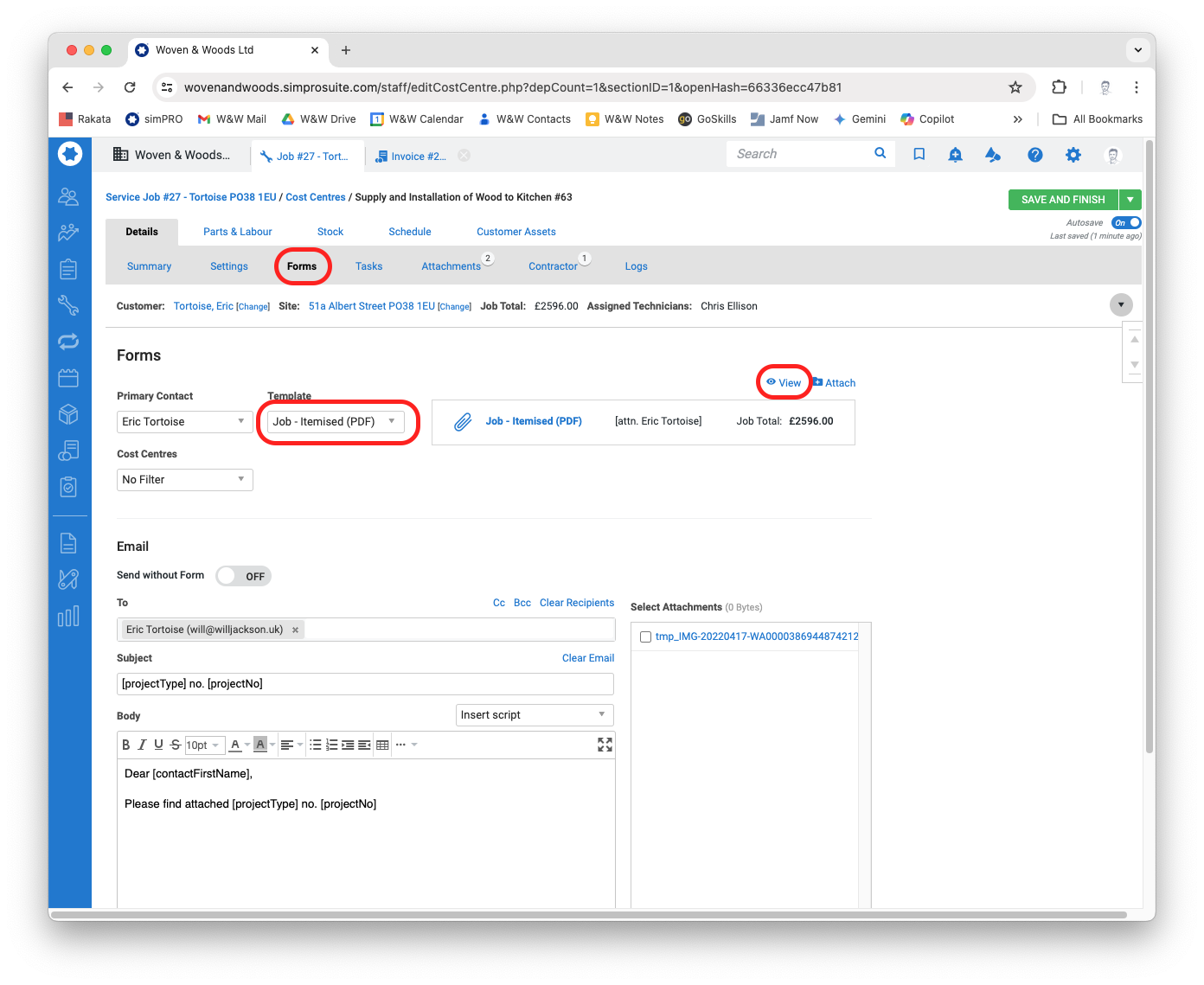Turn off the Autosave toggle
The height and width of the screenshot is (985, 1204).
[x=1126, y=223]
